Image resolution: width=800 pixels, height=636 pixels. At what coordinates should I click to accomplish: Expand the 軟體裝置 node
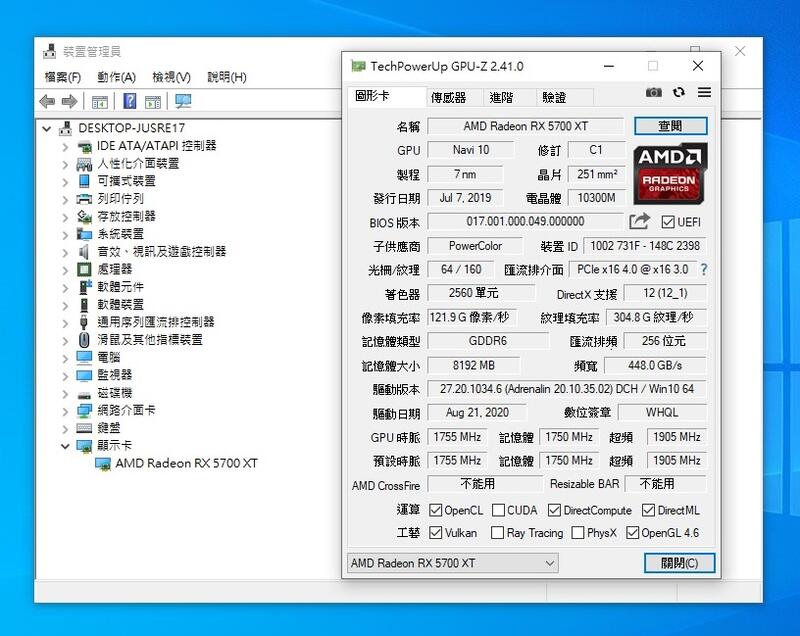coord(65,306)
